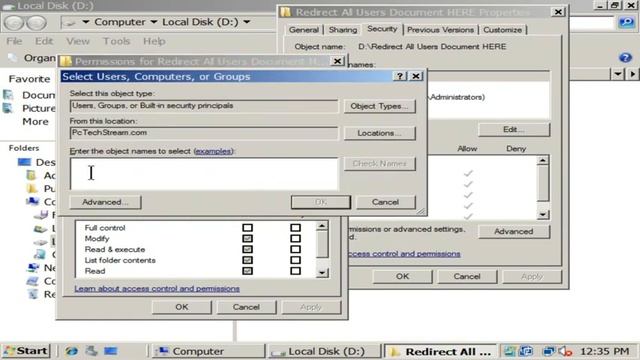Toggle Deny for Read & execute
The image size is (640, 360).
pyautogui.click(x=296, y=249)
